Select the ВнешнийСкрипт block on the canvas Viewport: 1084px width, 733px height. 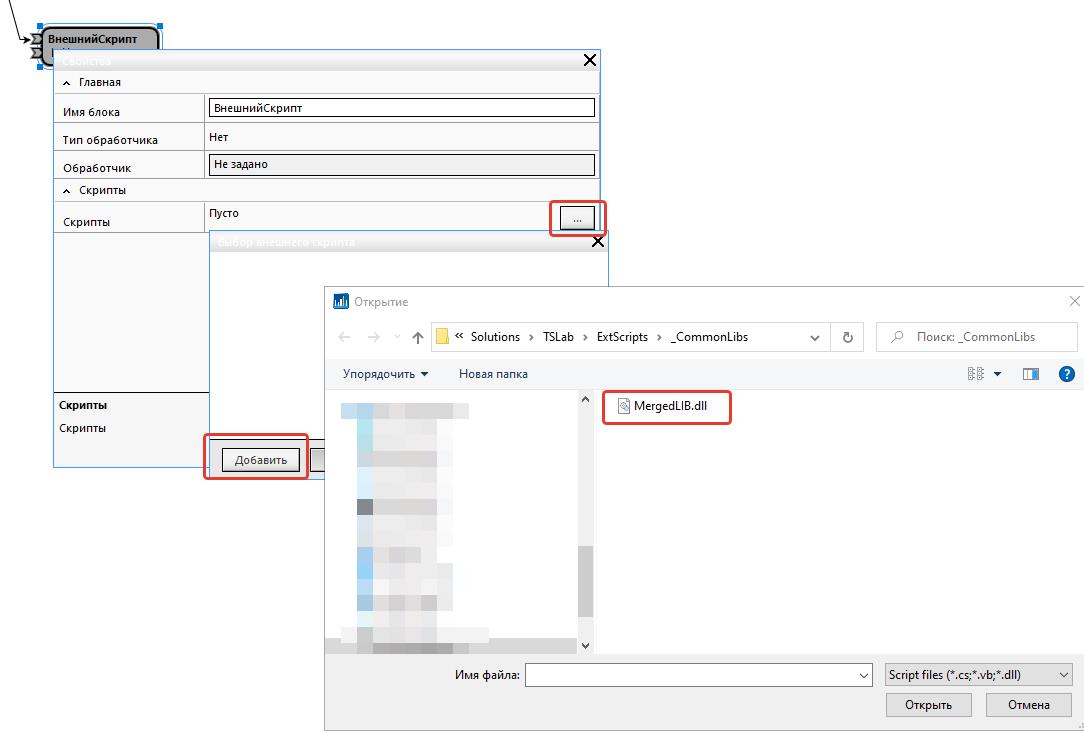click(x=101, y=39)
